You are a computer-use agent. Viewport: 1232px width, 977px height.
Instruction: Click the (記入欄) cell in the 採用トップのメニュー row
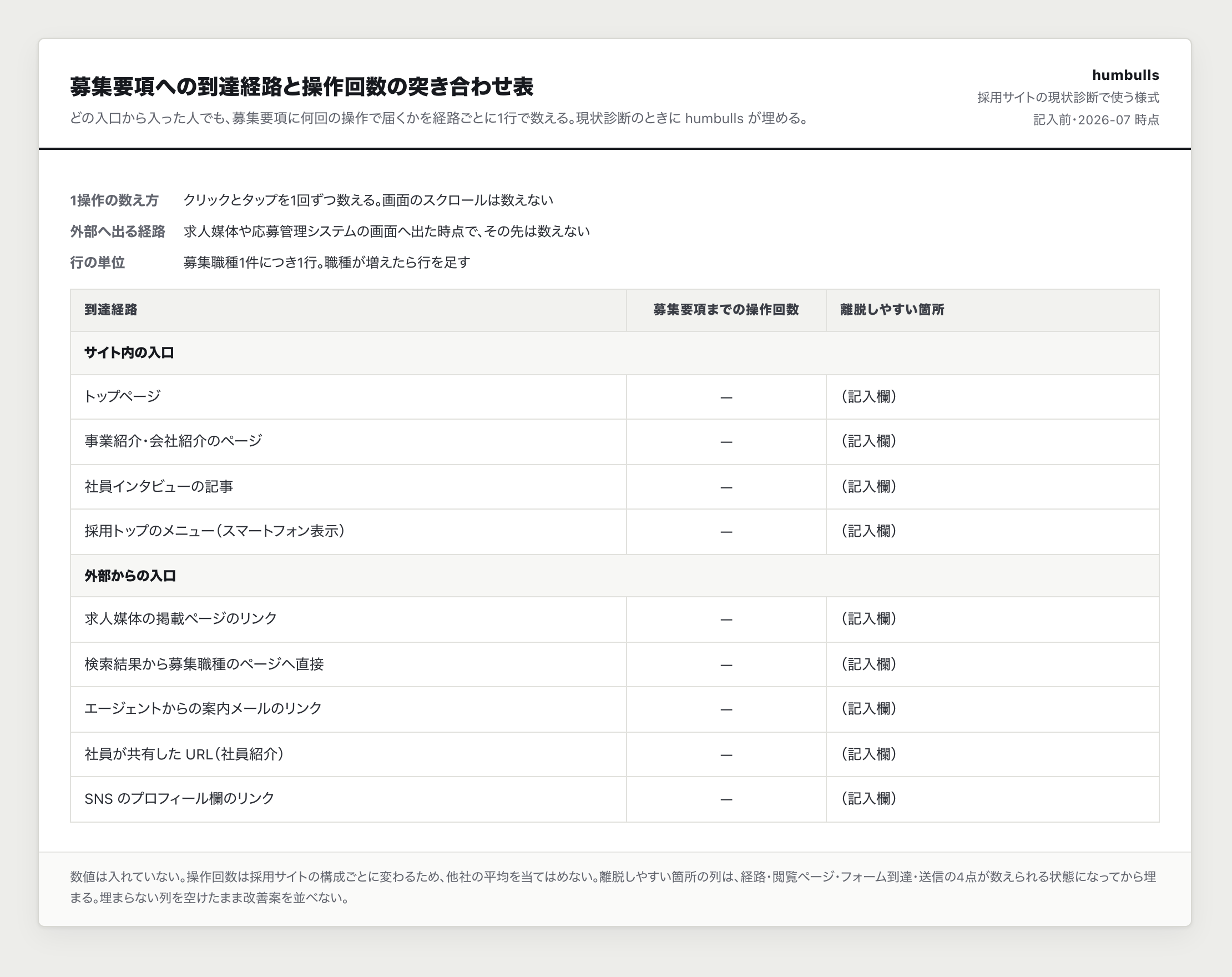(x=993, y=532)
